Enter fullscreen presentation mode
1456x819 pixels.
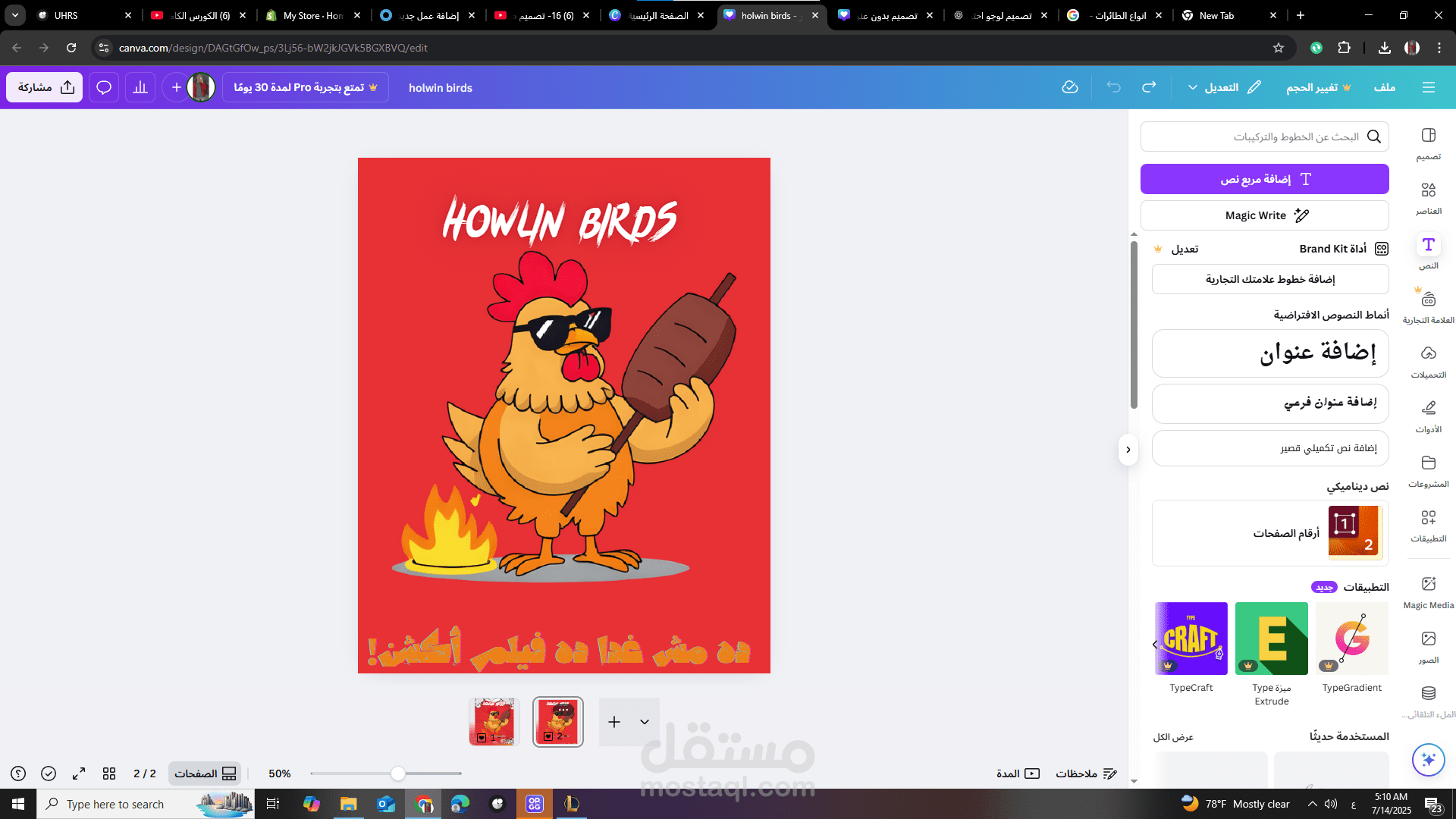[79, 773]
